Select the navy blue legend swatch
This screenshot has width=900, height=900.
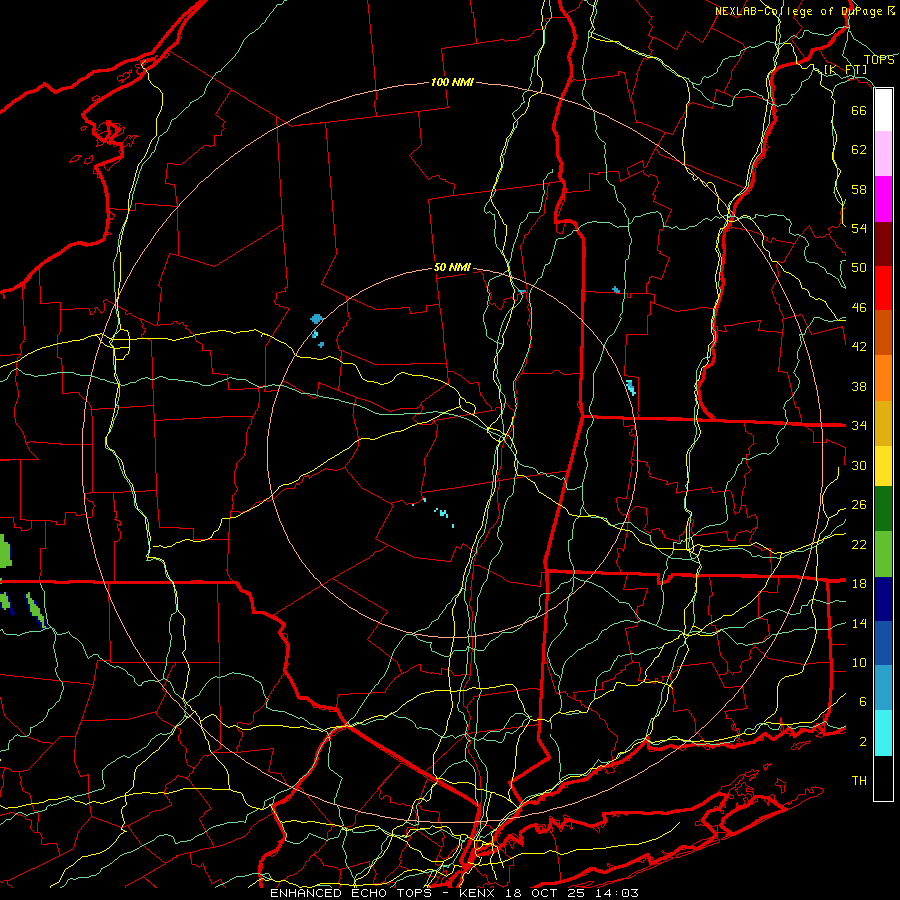point(883,599)
